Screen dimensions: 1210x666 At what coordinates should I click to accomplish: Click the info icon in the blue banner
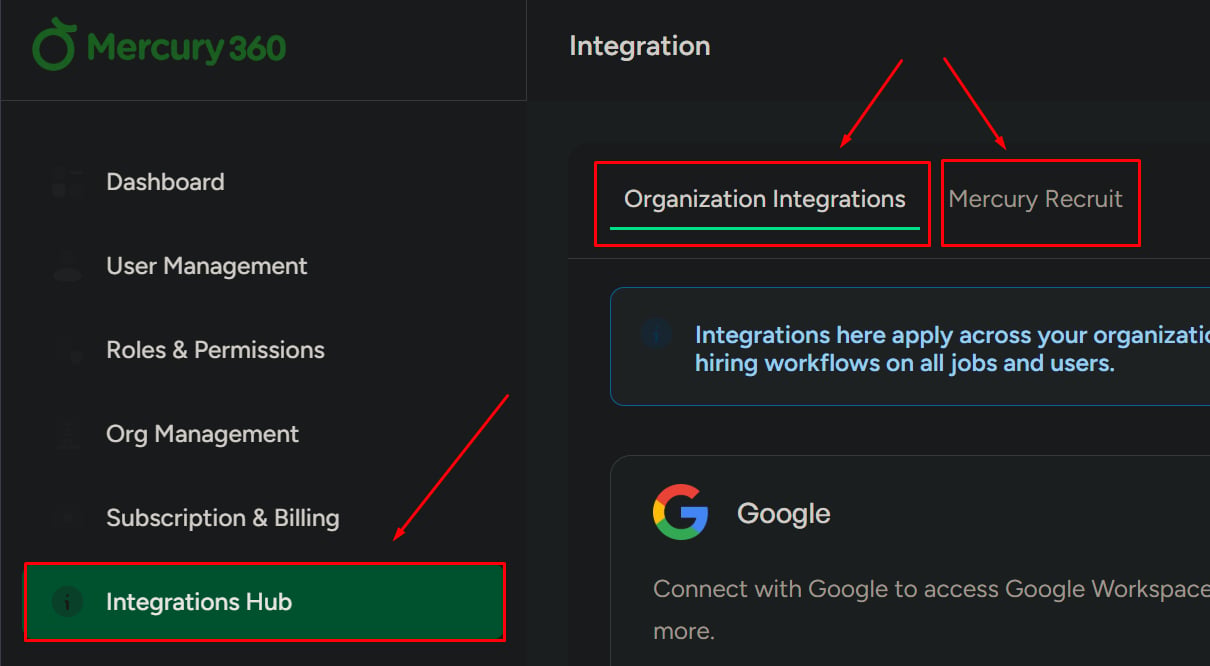point(656,333)
